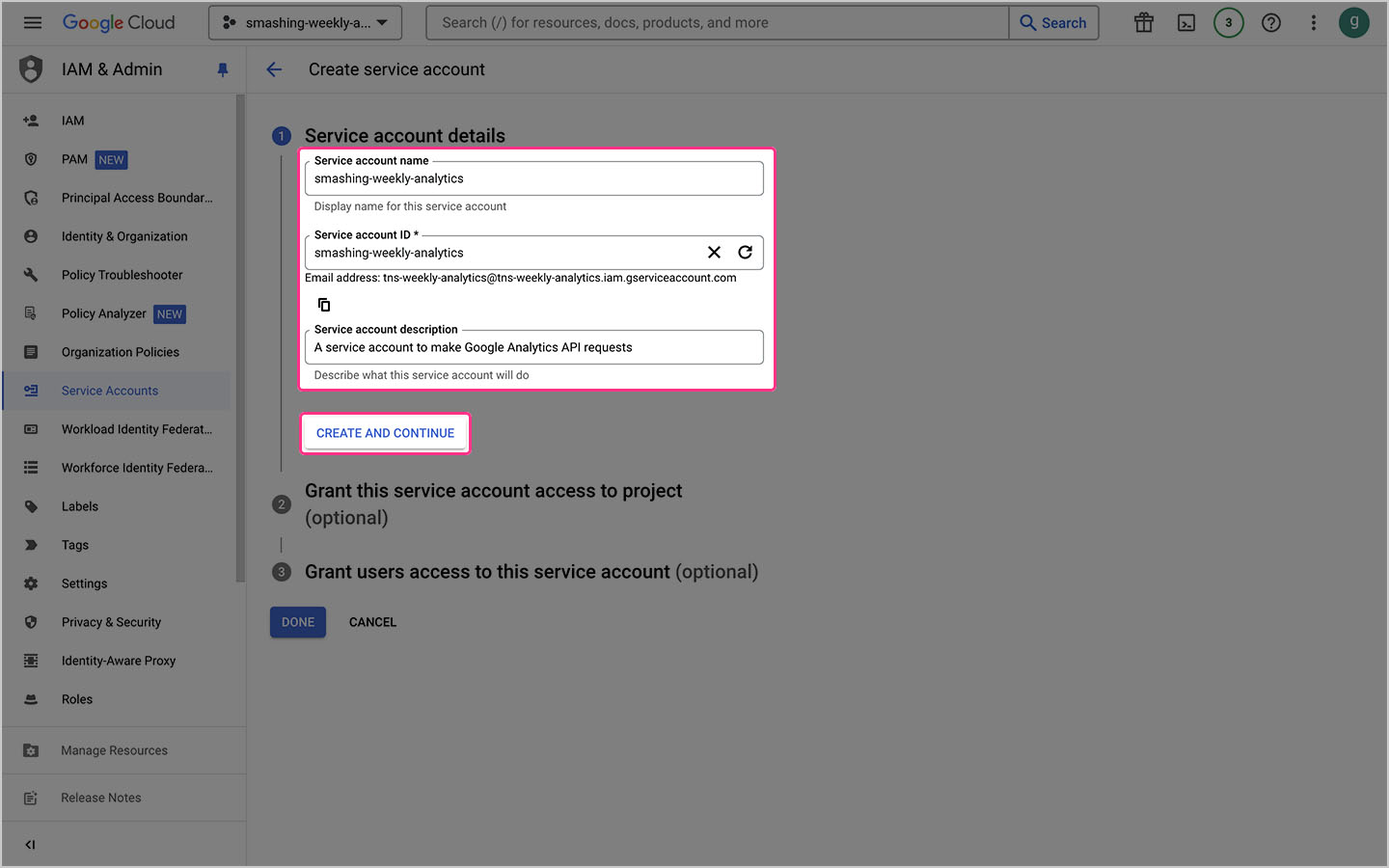Copy the service account email address
The image size is (1389, 868).
coord(323,304)
